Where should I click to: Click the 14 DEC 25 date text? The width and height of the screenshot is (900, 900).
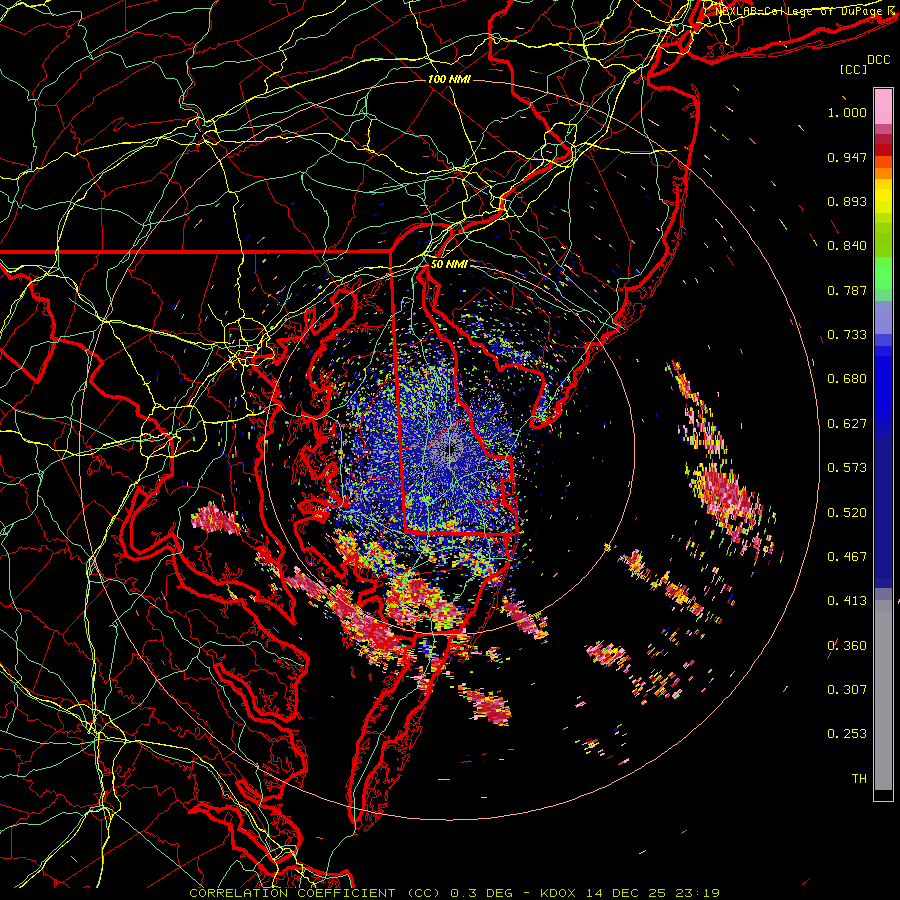(x=626, y=893)
